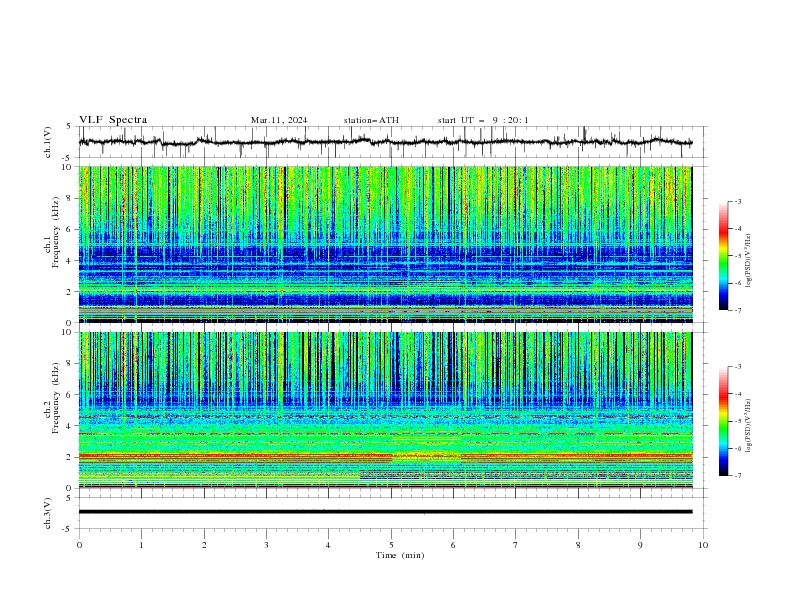Click the "-3" label on ch.1 color bar
The height and width of the screenshot is (612, 792).
[738, 201]
